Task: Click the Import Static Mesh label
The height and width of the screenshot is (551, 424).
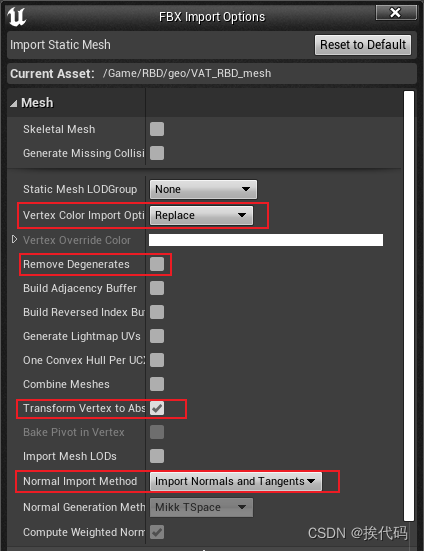Action: pyautogui.click(x=60, y=45)
